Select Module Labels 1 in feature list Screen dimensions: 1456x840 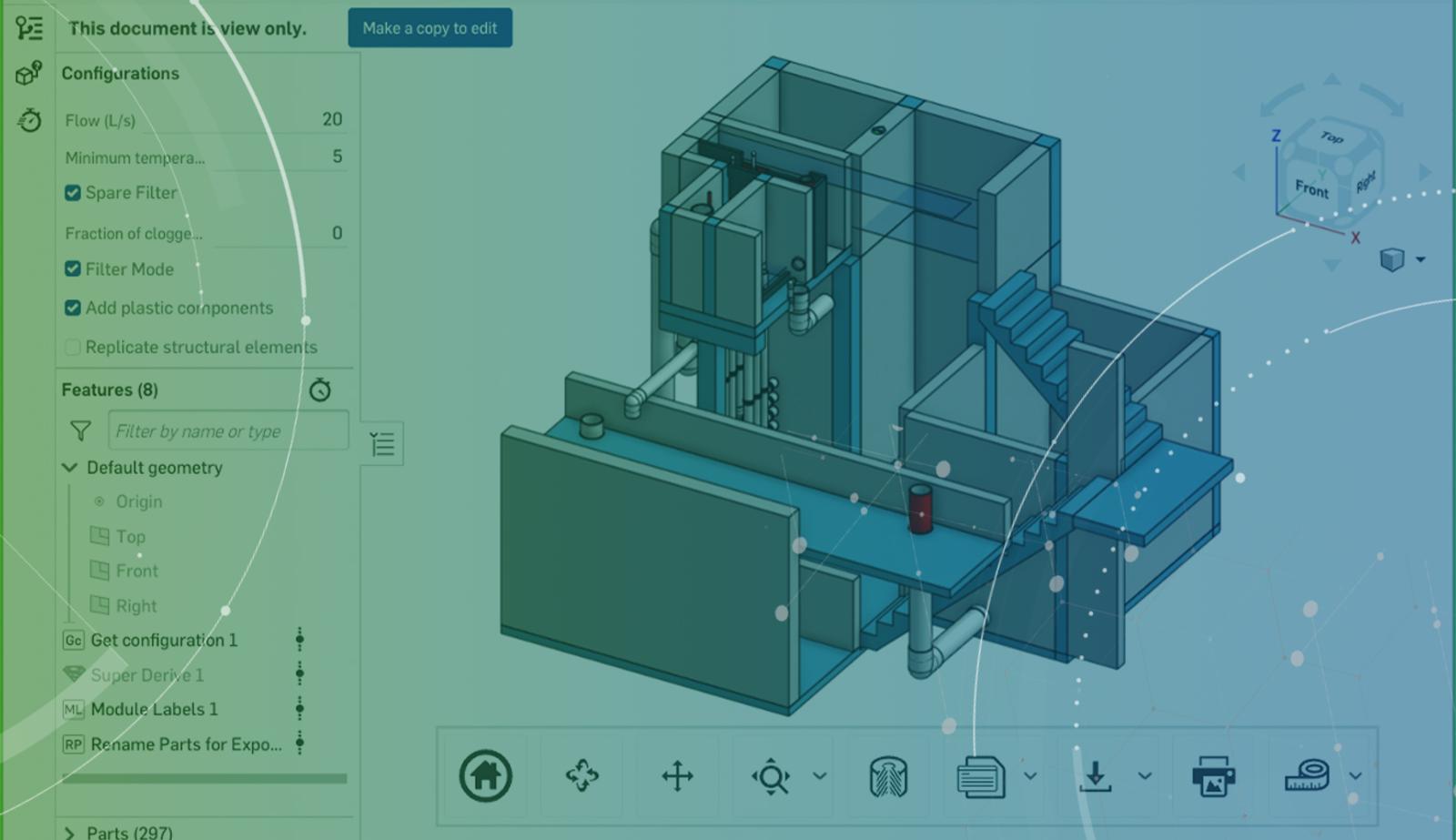click(x=154, y=710)
